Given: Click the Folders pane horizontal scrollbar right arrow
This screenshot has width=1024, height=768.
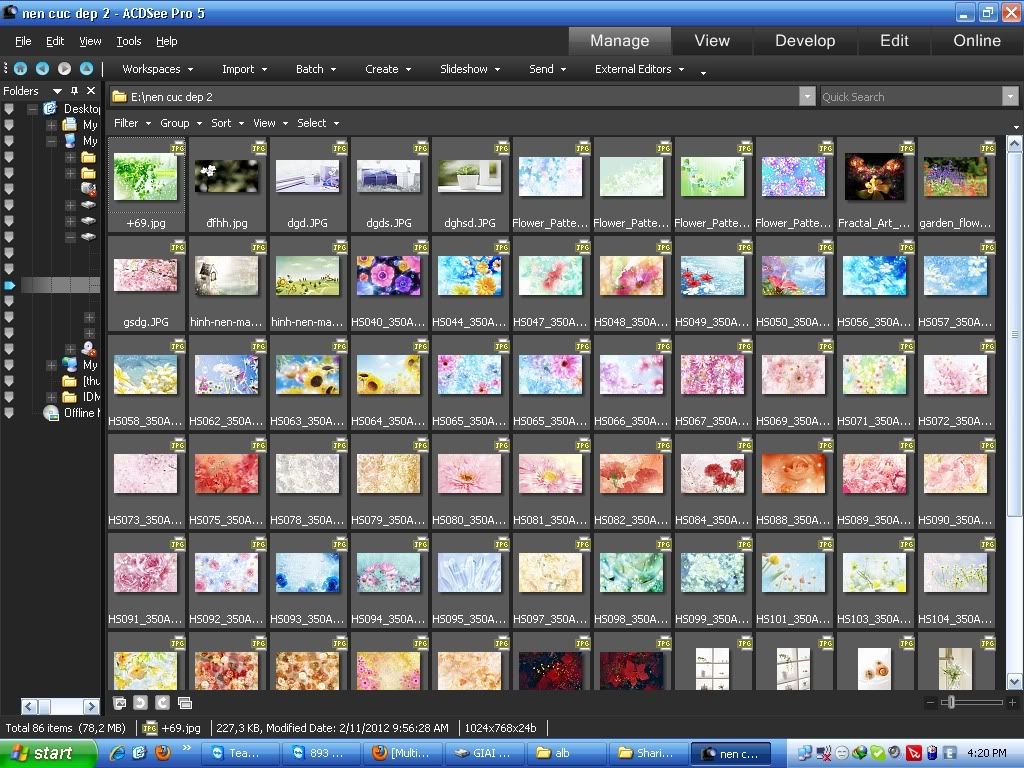Looking at the screenshot, I should [91, 706].
